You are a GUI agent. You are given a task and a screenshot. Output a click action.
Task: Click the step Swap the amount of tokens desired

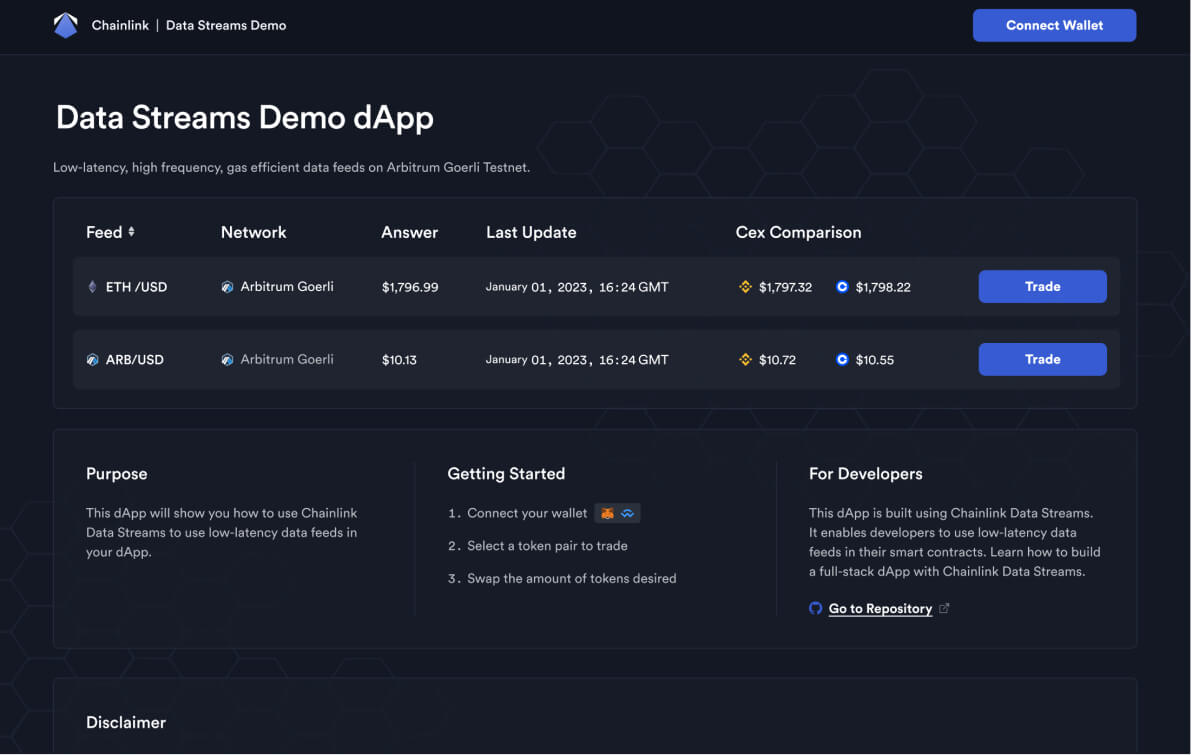pos(571,579)
